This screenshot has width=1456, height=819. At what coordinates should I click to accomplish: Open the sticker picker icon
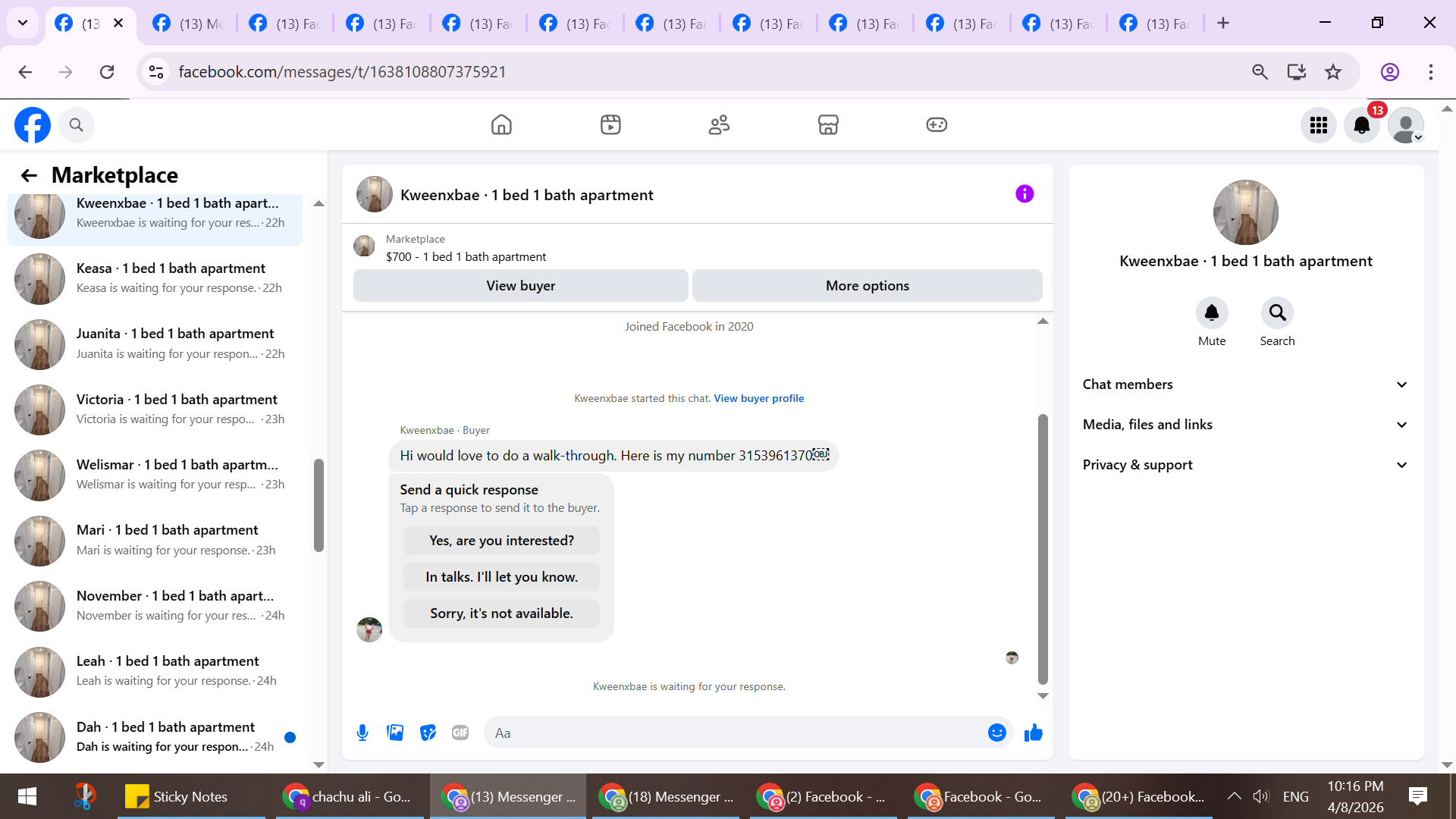(428, 733)
